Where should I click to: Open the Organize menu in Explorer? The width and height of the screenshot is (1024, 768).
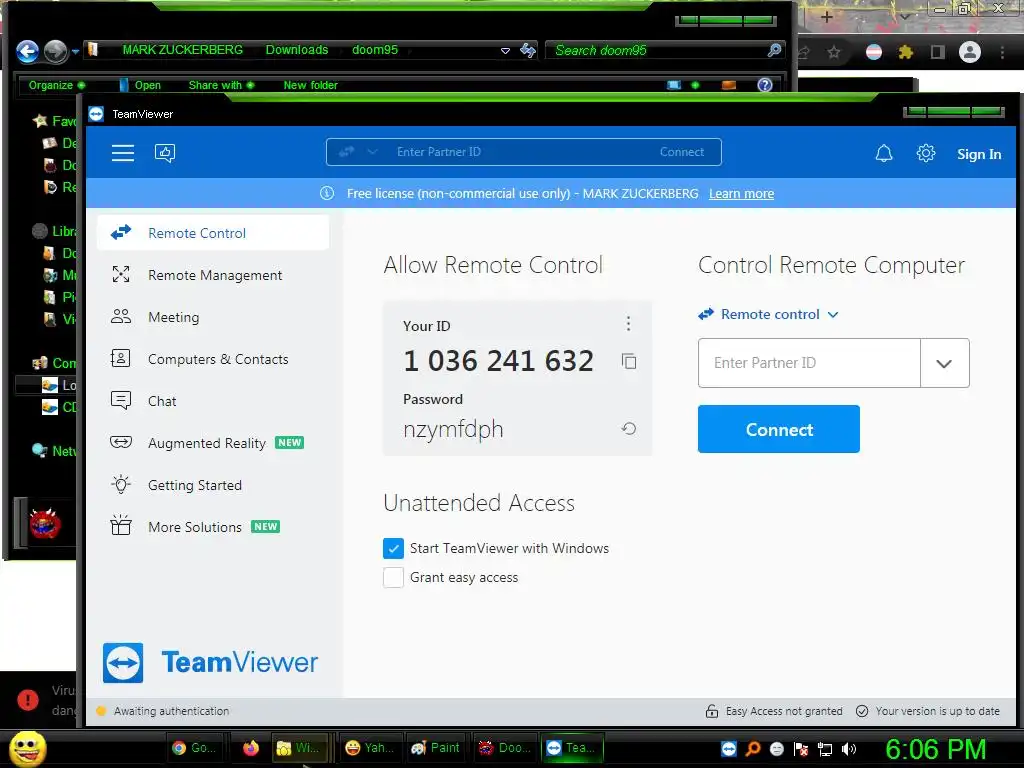click(x=56, y=85)
